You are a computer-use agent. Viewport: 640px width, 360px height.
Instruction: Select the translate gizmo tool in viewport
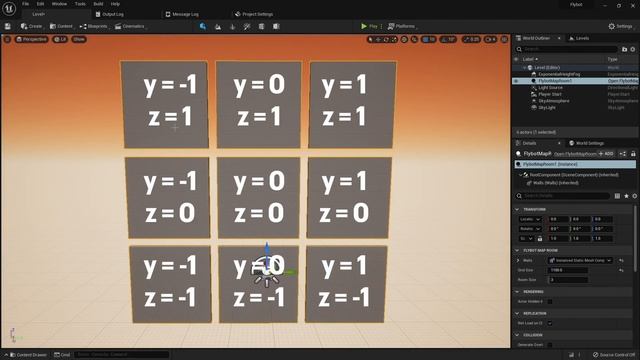[378, 40]
